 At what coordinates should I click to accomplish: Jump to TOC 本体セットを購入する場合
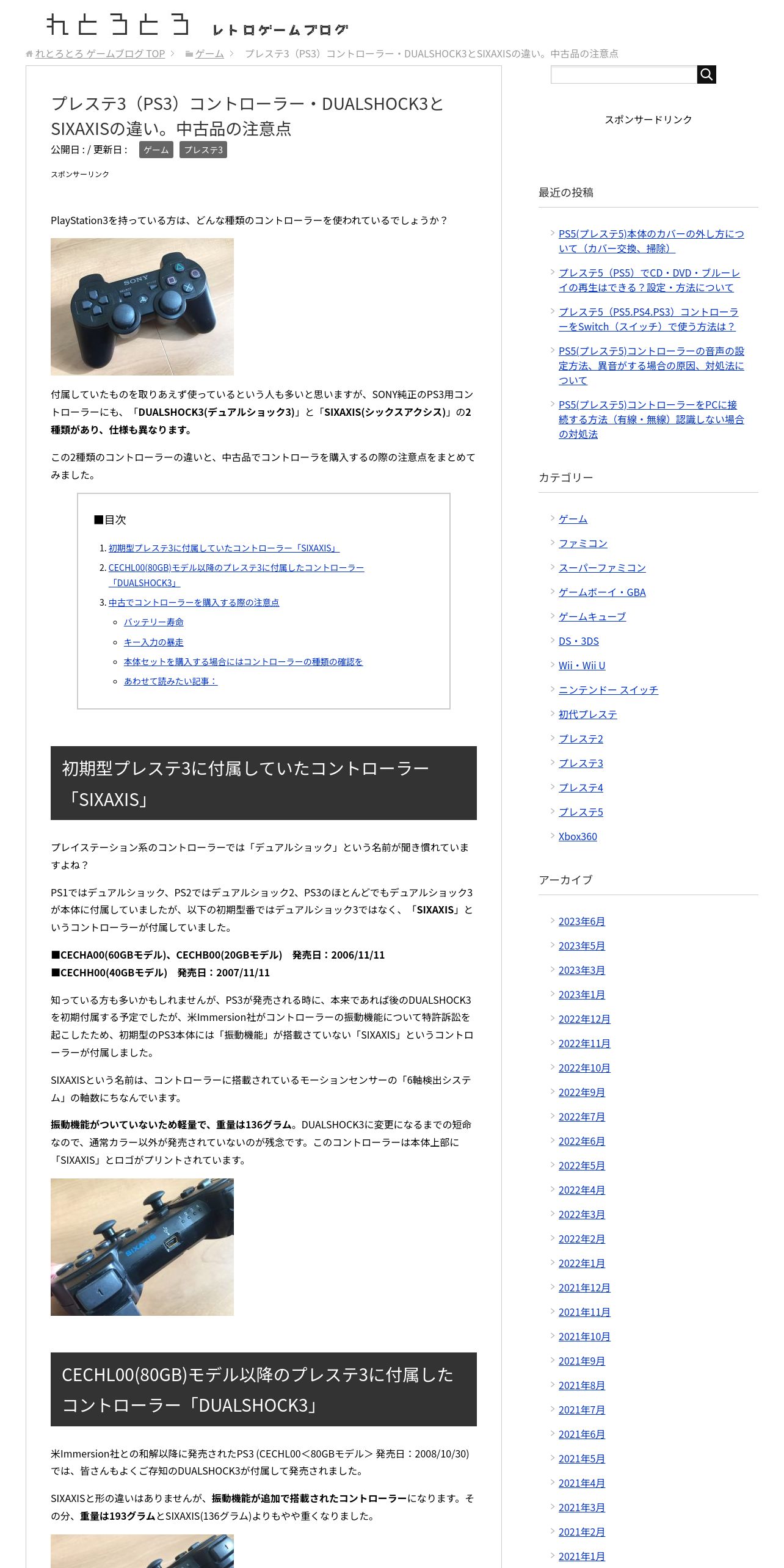pyautogui.click(x=243, y=662)
